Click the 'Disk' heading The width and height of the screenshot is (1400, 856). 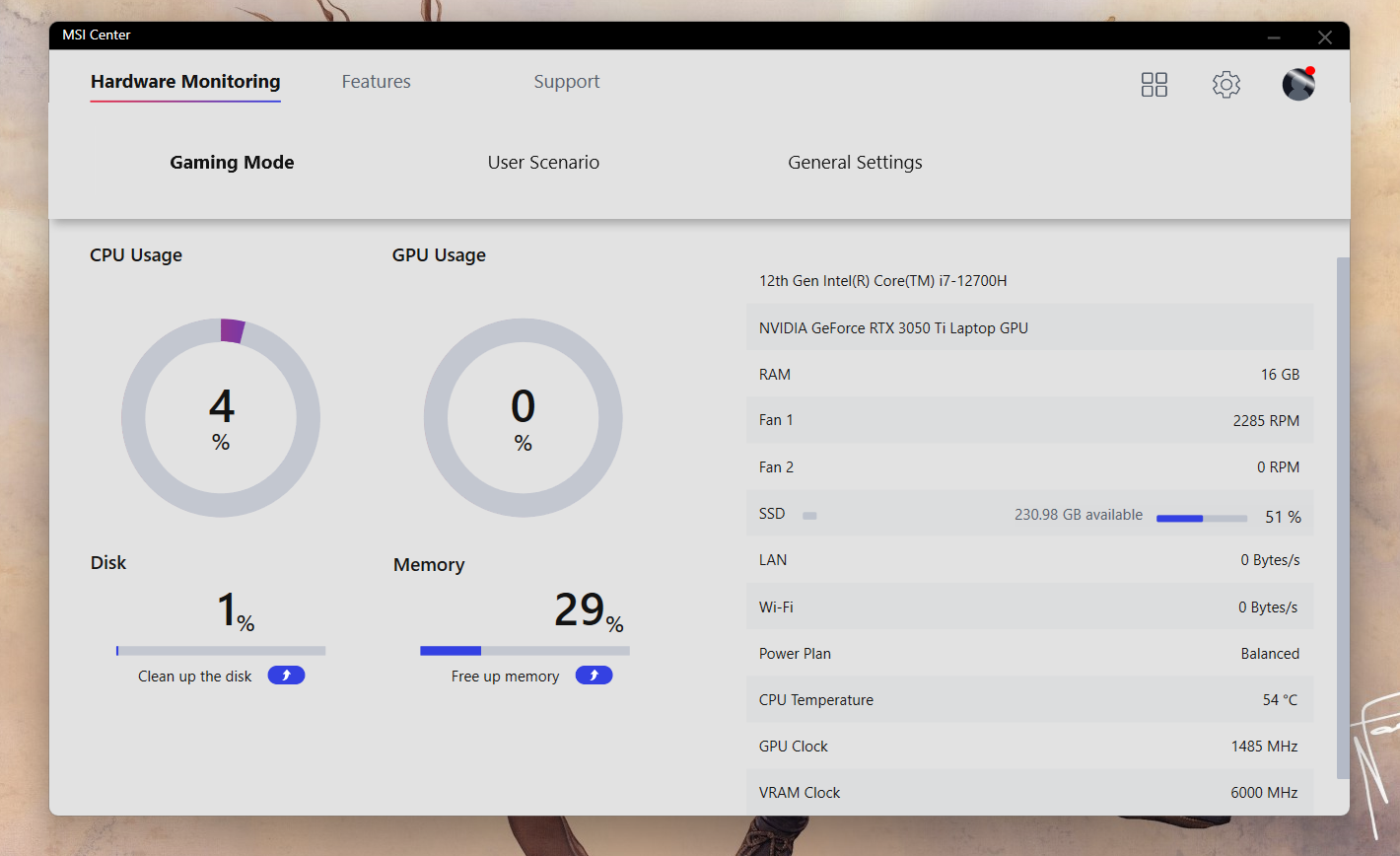108,563
